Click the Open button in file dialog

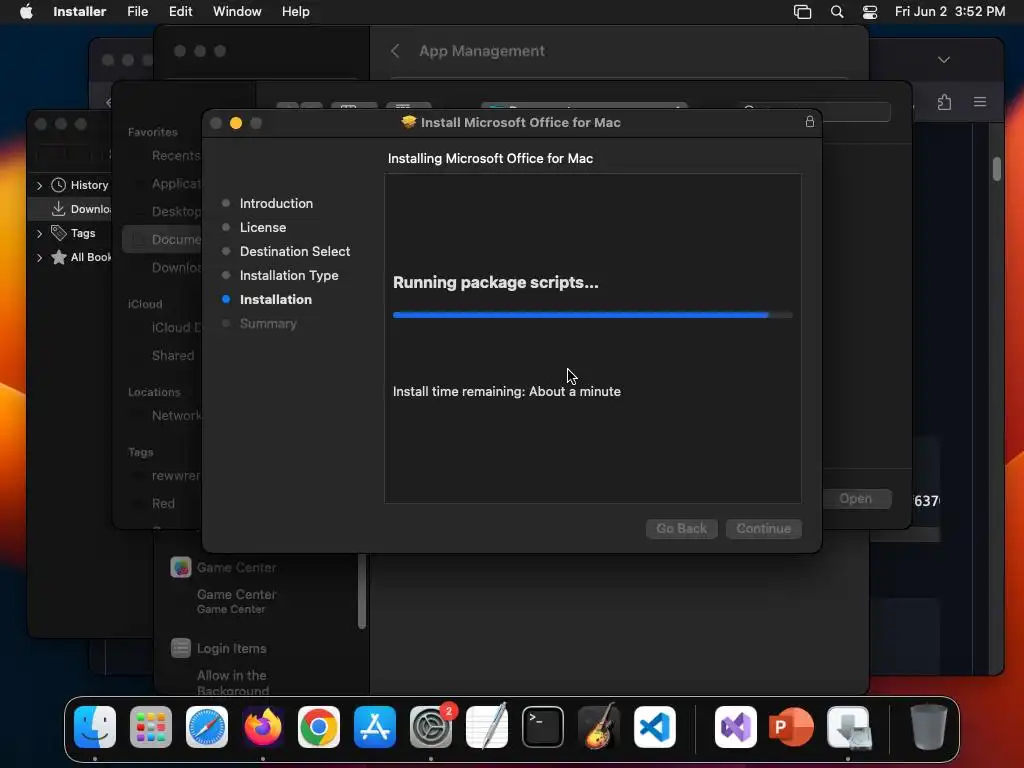856,498
